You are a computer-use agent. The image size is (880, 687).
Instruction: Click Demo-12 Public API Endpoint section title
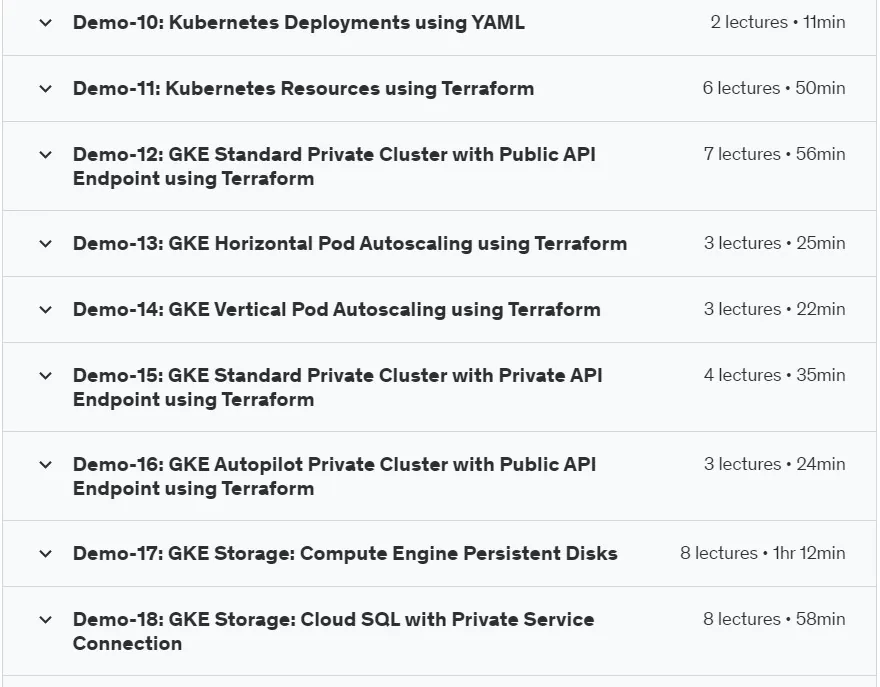click(334, 166)
